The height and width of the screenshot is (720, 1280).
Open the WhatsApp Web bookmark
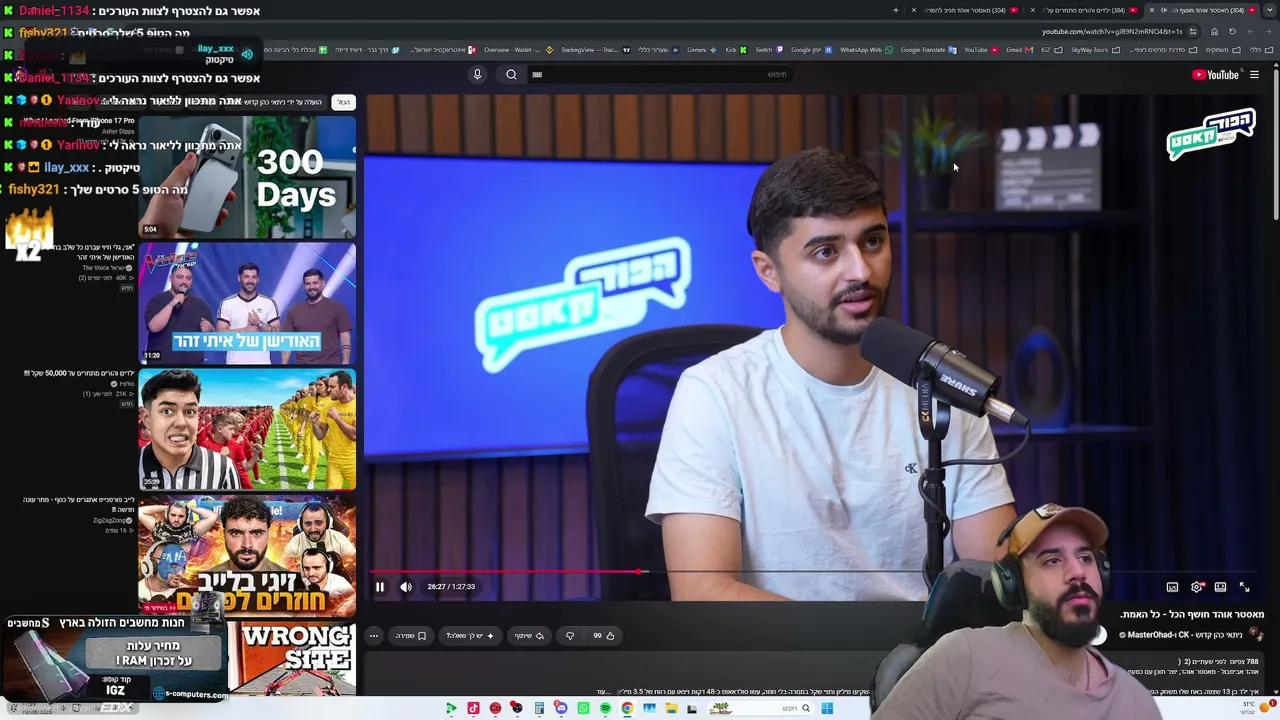pos(866,50)
